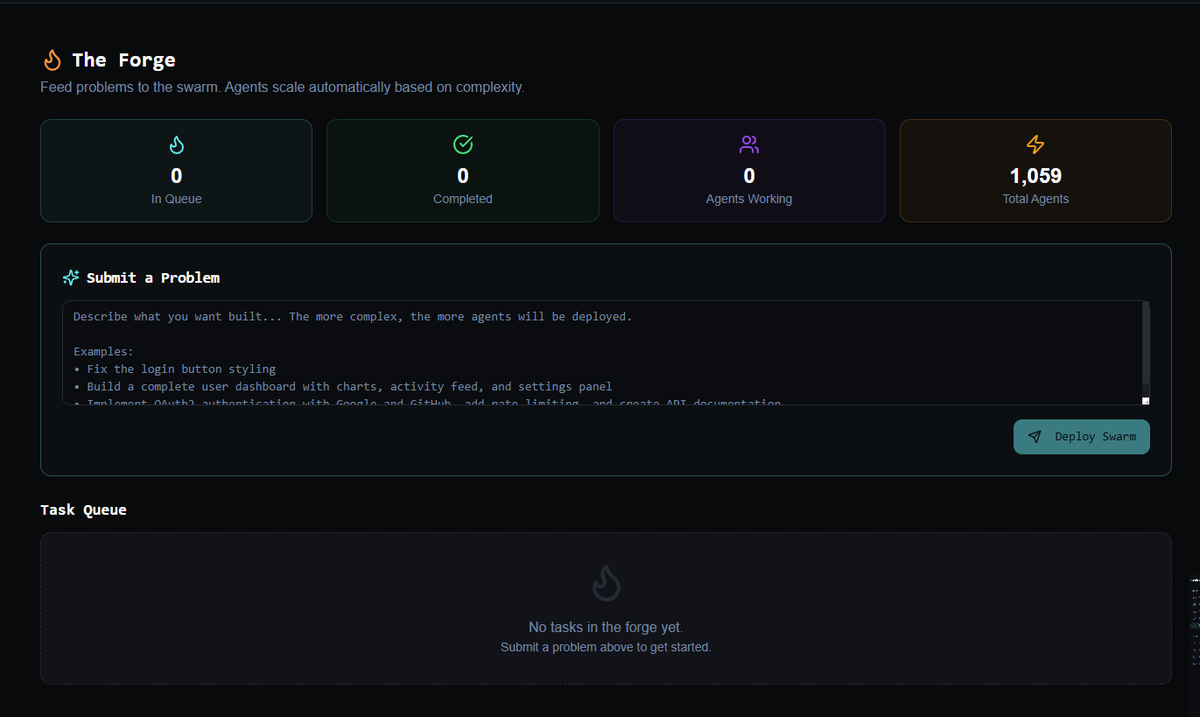The width and height of the screenshot is (1200, 717).
Task: Click the Completed label
Action: coord(463,199)
